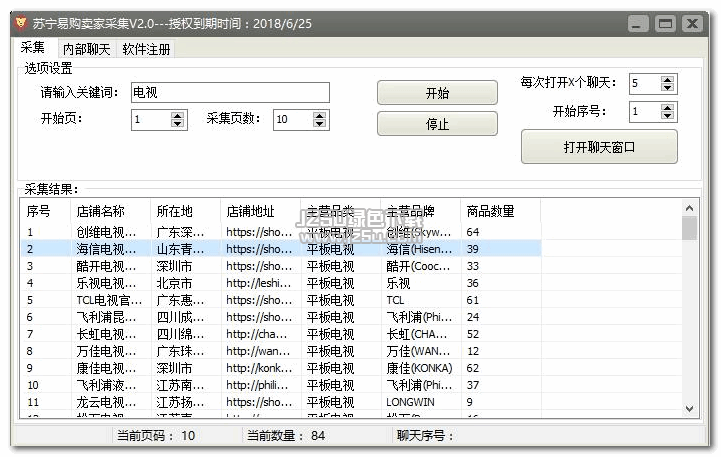Select the row 龙云电视… store
The height and width of the screenshot is (457, 721).
pyautogui.click(x=280, y=402)
